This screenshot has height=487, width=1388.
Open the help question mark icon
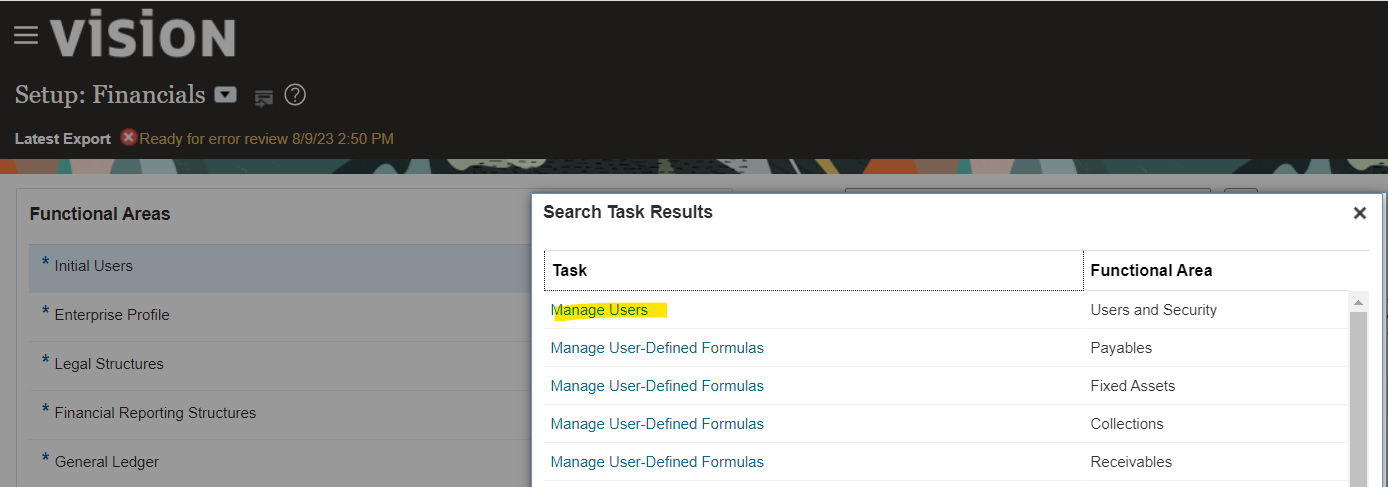tap(295, 95)
